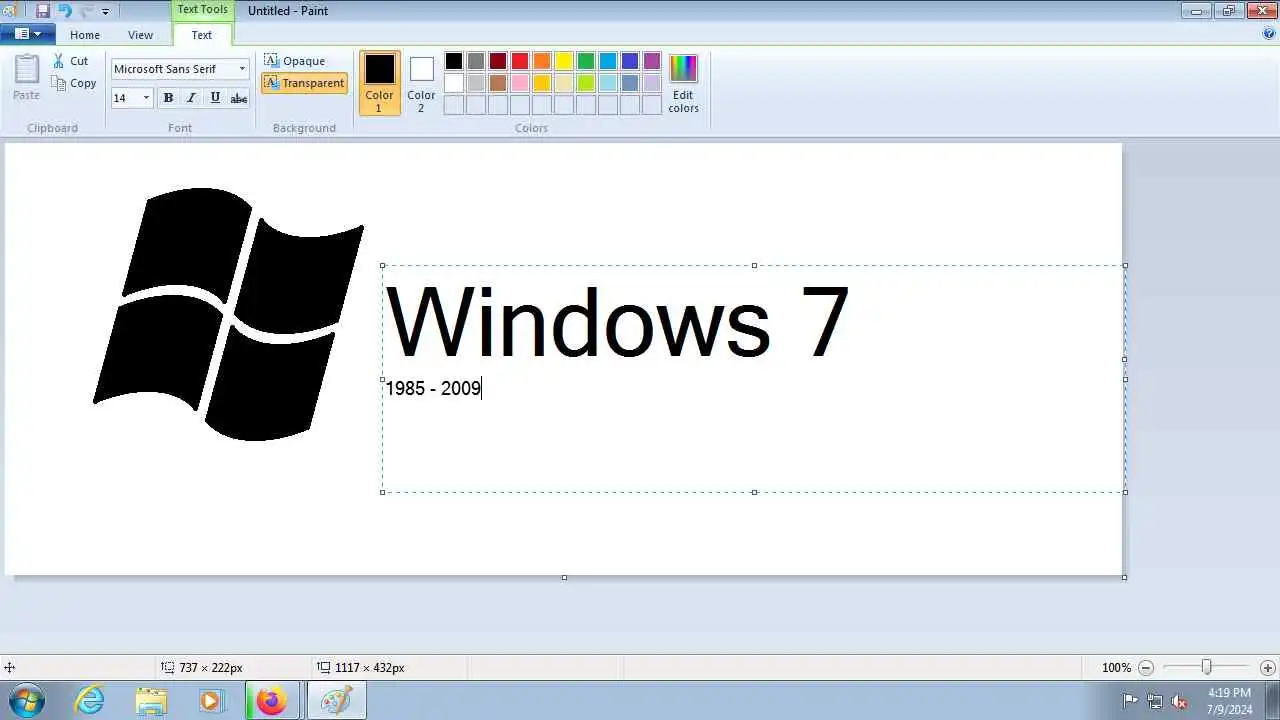Pick the brown color swatch

coord(498,83)
